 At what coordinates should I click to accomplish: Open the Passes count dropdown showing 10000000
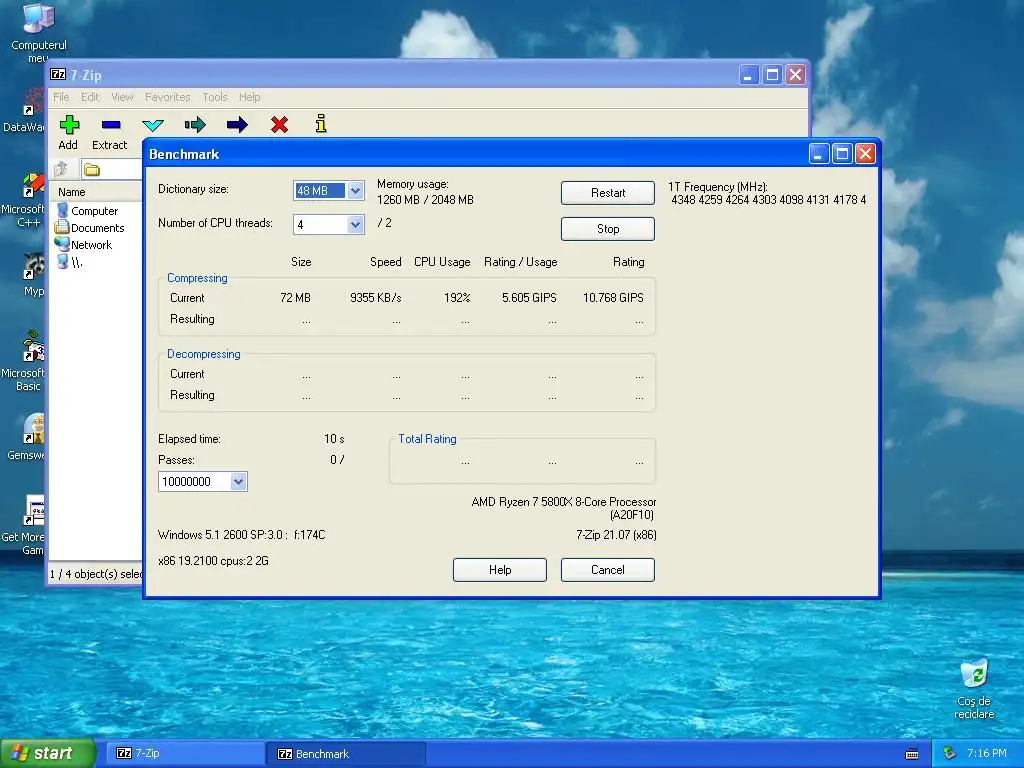coord(238,481)
